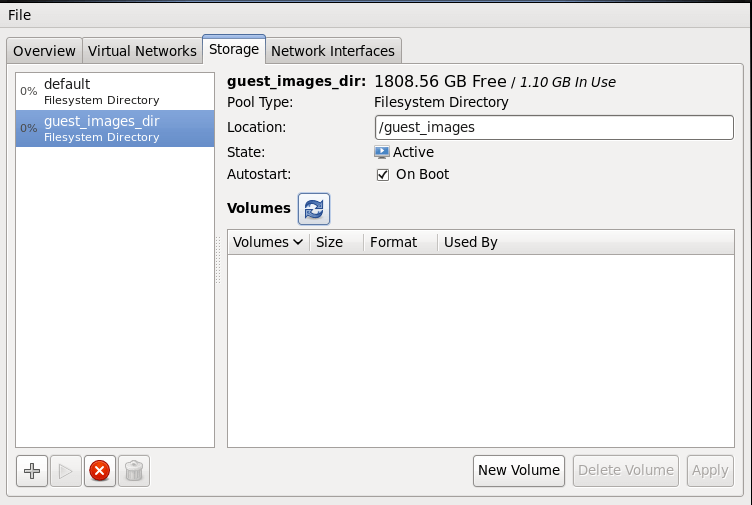This screenshot has width=752, height=505.
Task: Switch to the Overview tab
Action: tap(44, 51)
